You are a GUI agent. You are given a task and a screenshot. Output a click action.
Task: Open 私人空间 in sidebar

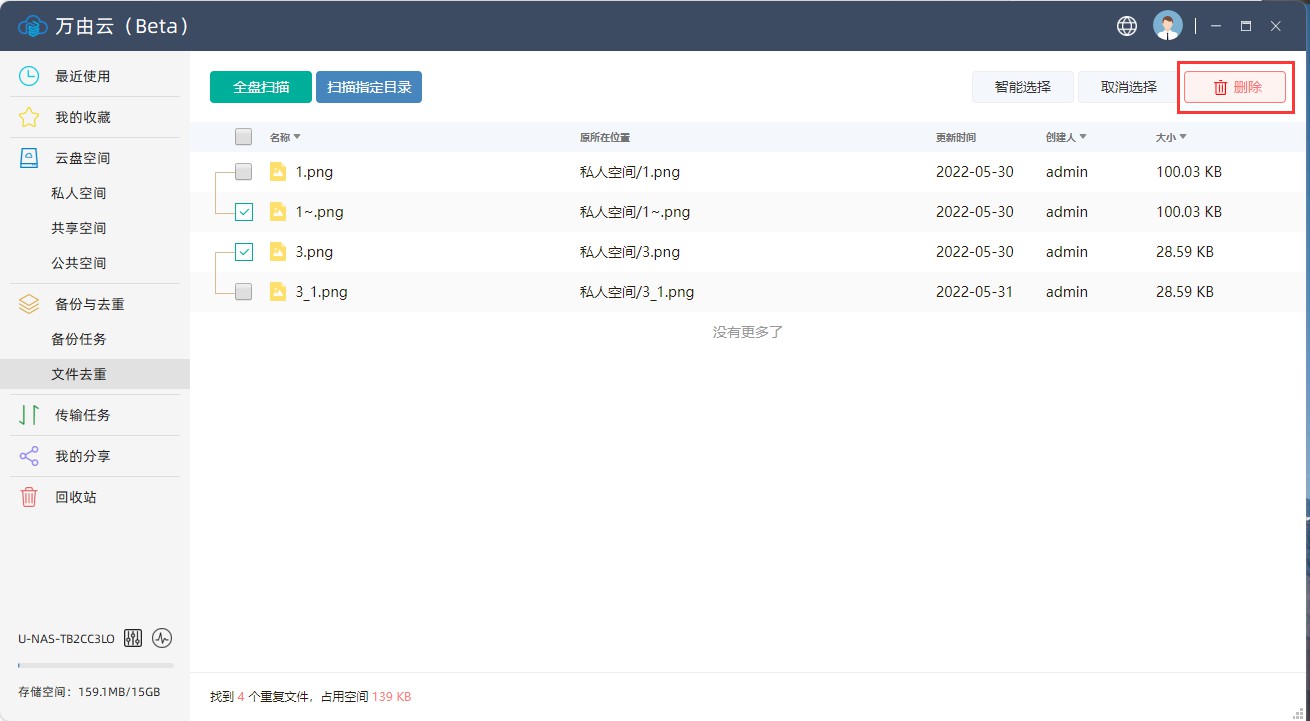pyautogui.click(x=79, y=193)
